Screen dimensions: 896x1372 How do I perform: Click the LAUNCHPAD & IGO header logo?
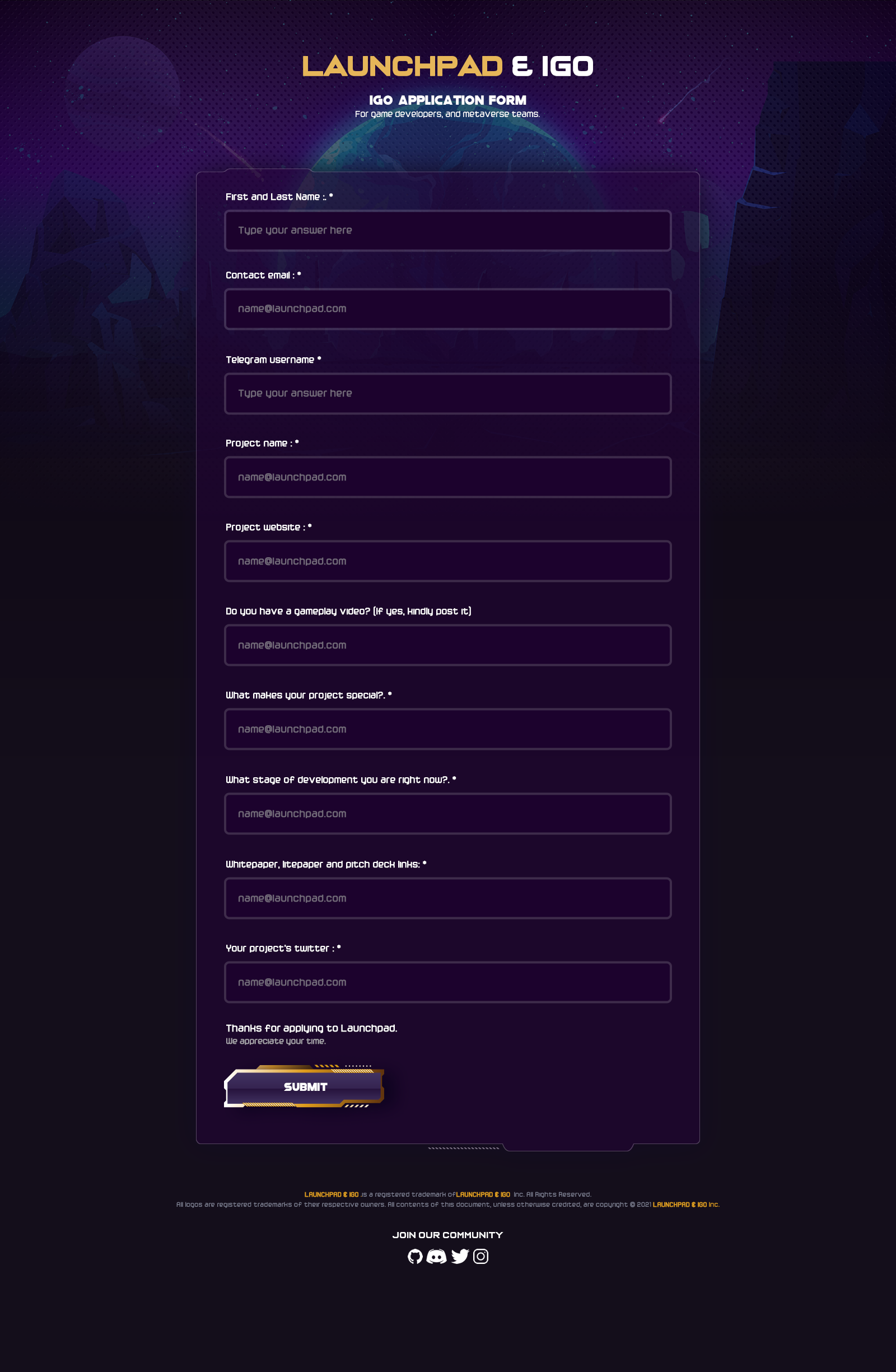point(447,66)
